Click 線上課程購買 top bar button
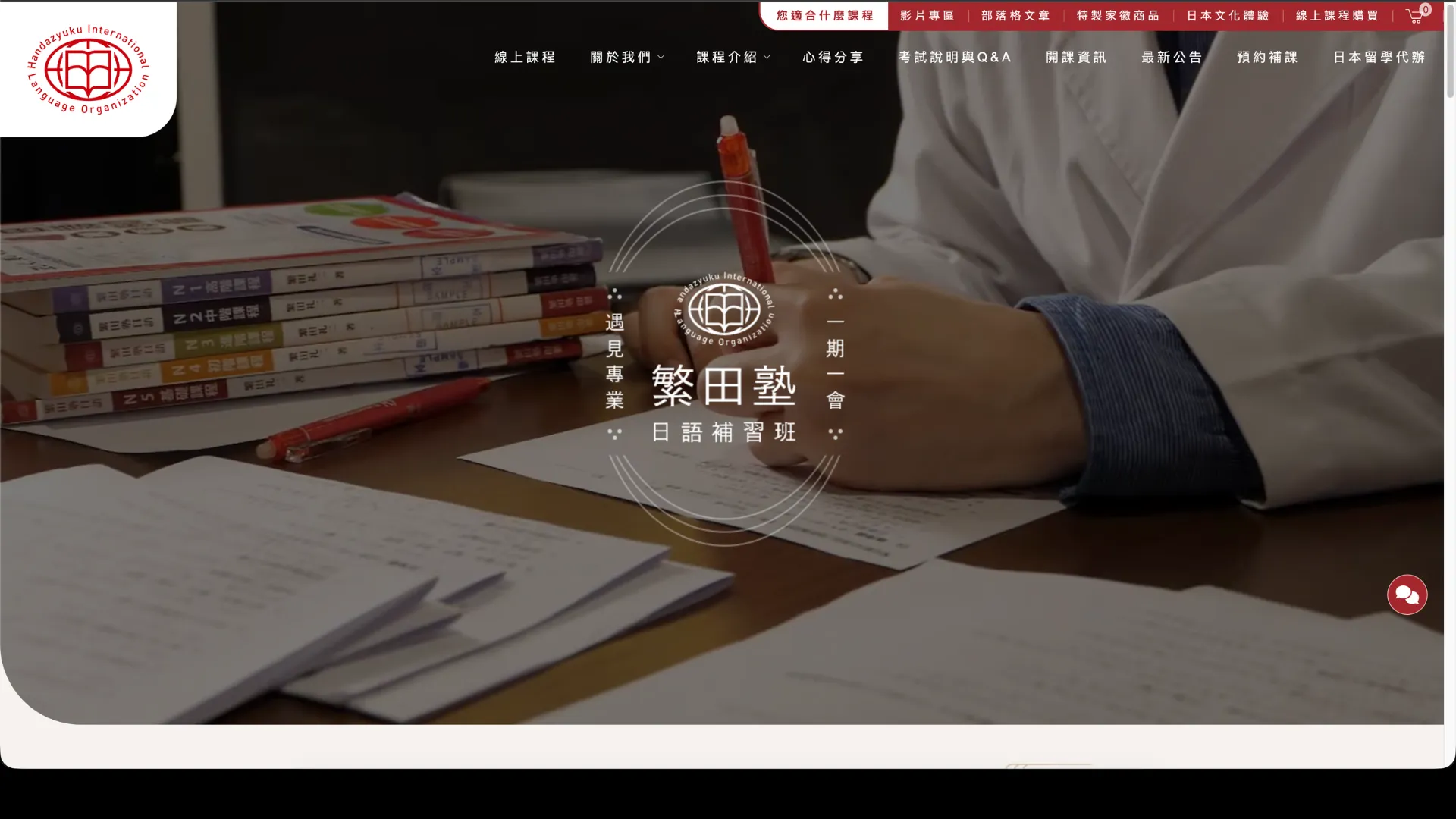1456x819 pixels. pyautogui.click(x=1336, y=16)
